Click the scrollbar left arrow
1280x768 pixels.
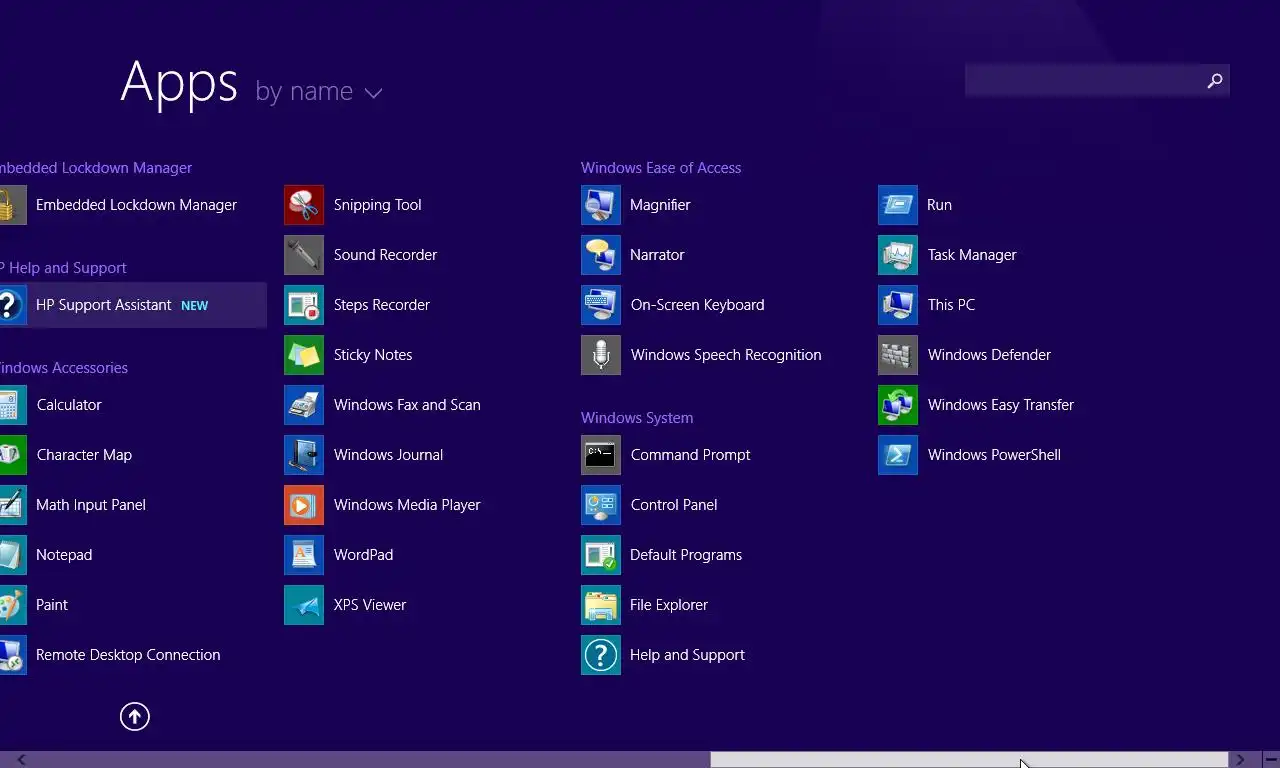click(22, 760)
